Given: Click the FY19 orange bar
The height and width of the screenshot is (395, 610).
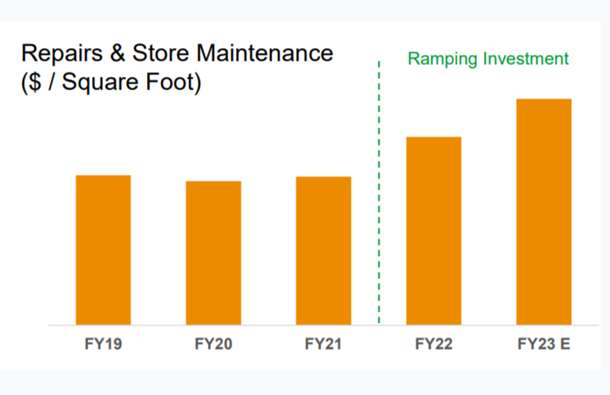Looking at the screenshot, I should (x=103, y=250).
